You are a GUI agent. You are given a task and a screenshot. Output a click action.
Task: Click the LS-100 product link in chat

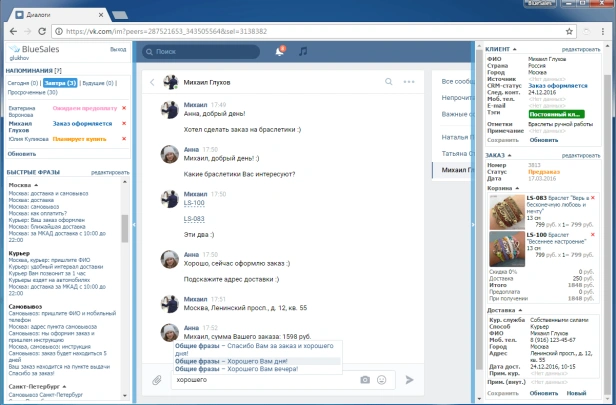[179, 203]
